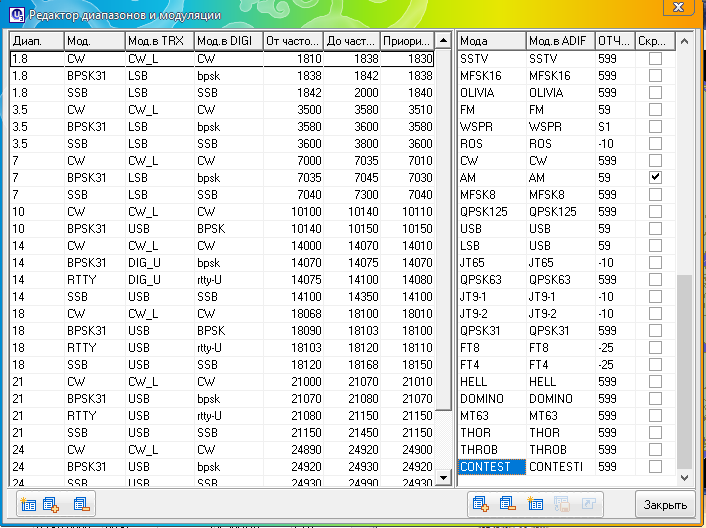
Task: Click the modes list scrollbar thumb
Action: (x=684, y=370)
